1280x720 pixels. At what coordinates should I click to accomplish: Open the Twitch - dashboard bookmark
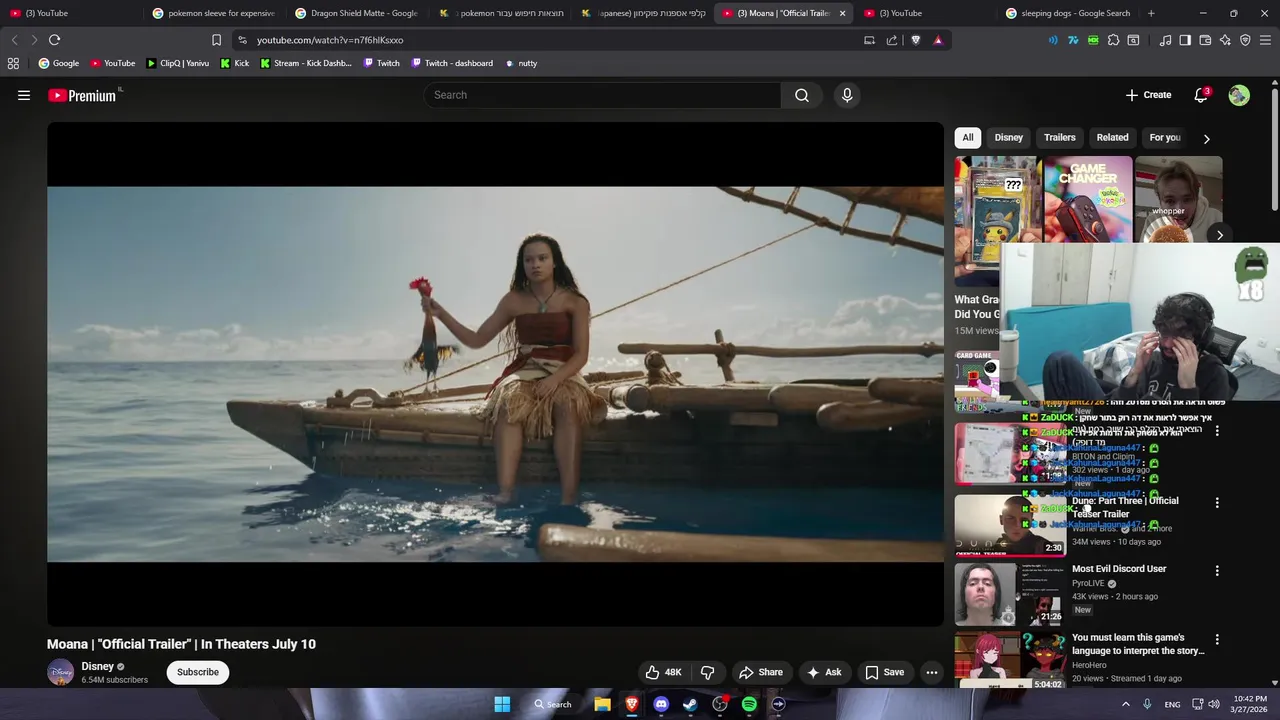[451, 63]
